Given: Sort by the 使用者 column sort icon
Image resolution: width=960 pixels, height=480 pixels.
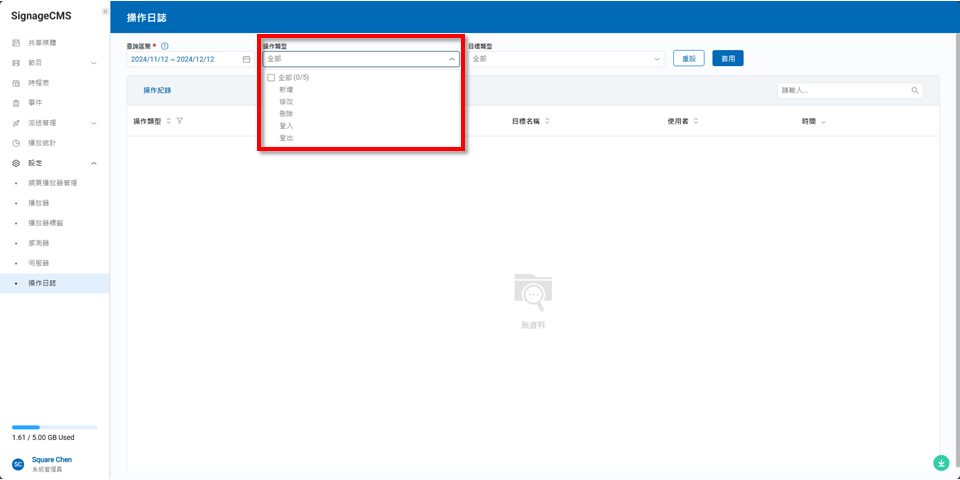Looking at the screenshot, I should pyautogui.click(x=696, y=121).
